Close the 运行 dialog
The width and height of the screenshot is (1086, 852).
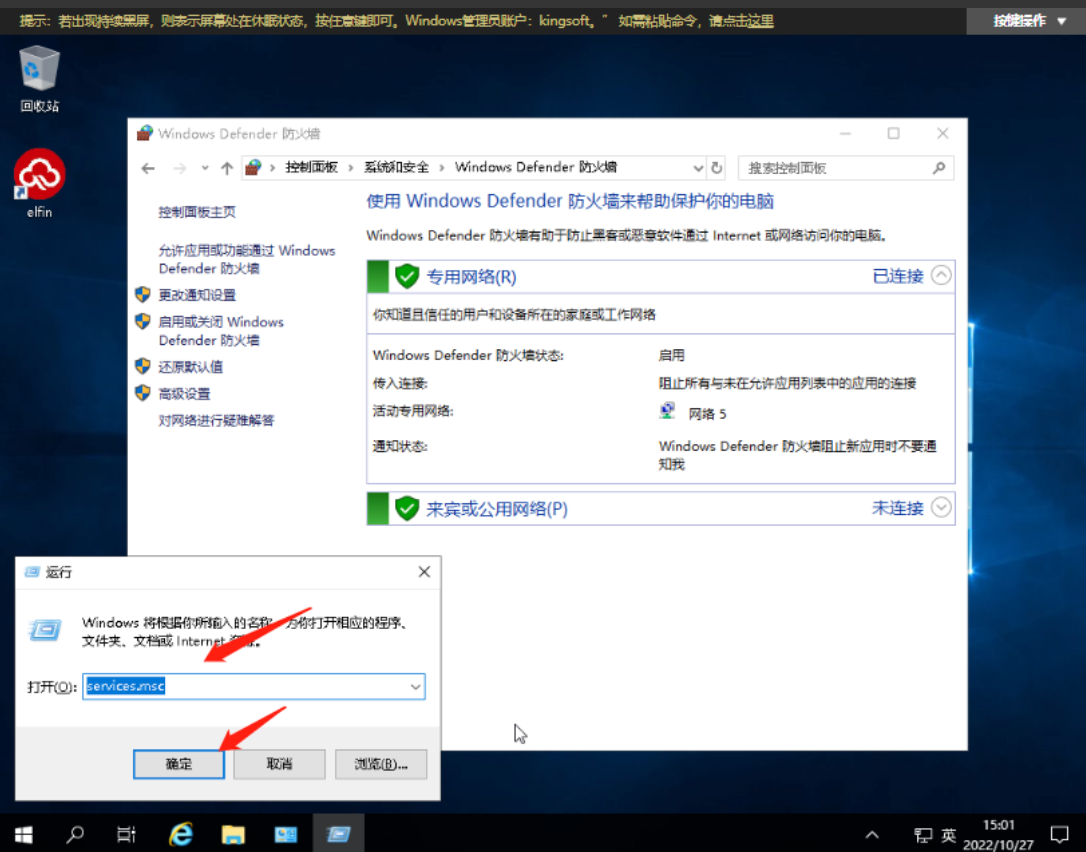click(424, 571)
